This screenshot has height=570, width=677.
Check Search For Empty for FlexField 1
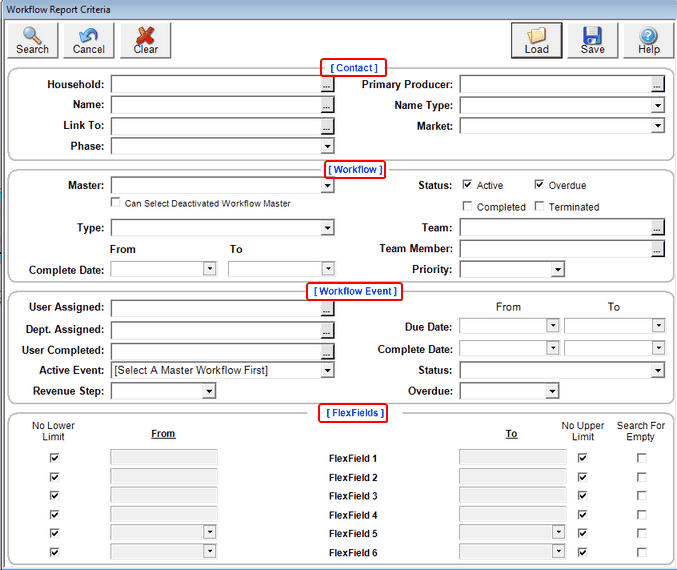tap(642, 458)
